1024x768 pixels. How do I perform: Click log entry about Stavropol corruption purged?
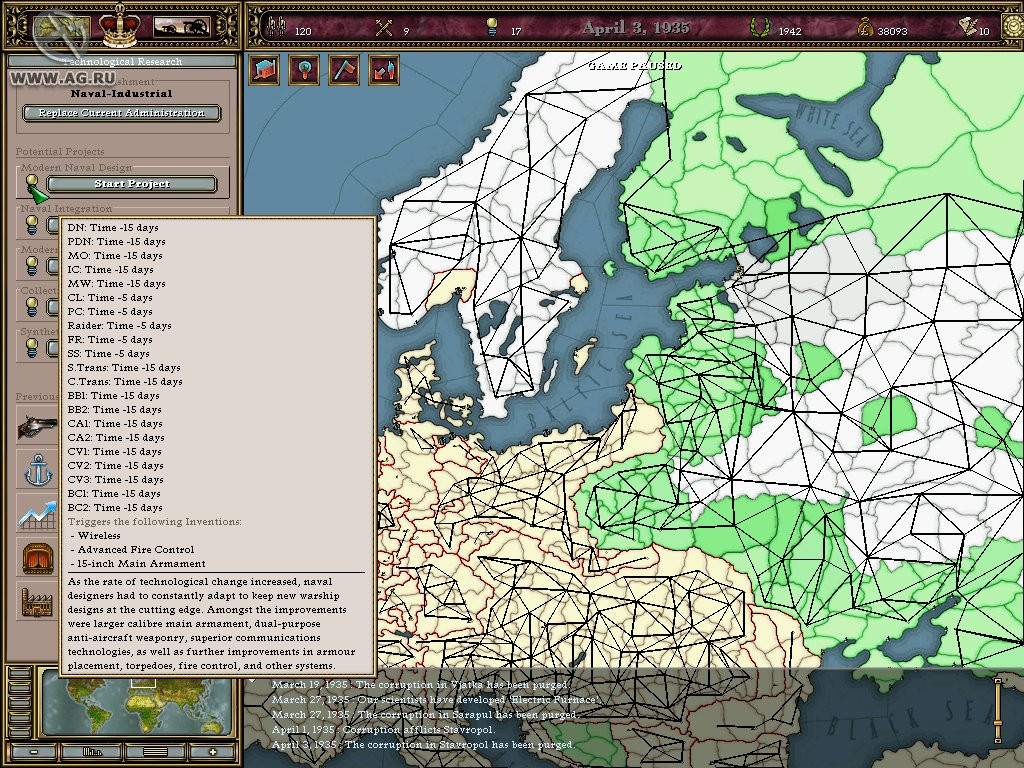point(423,744)
